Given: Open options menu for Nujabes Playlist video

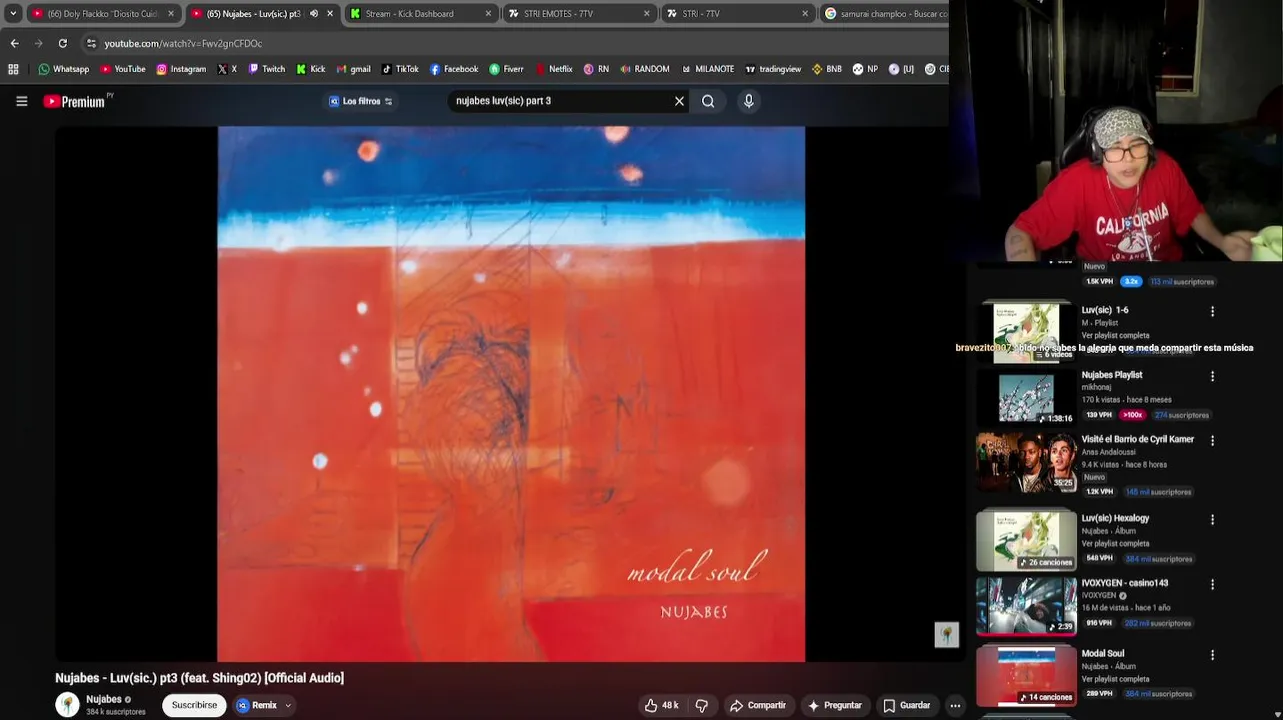Looking at the screenshot, I should [1212, 376].
